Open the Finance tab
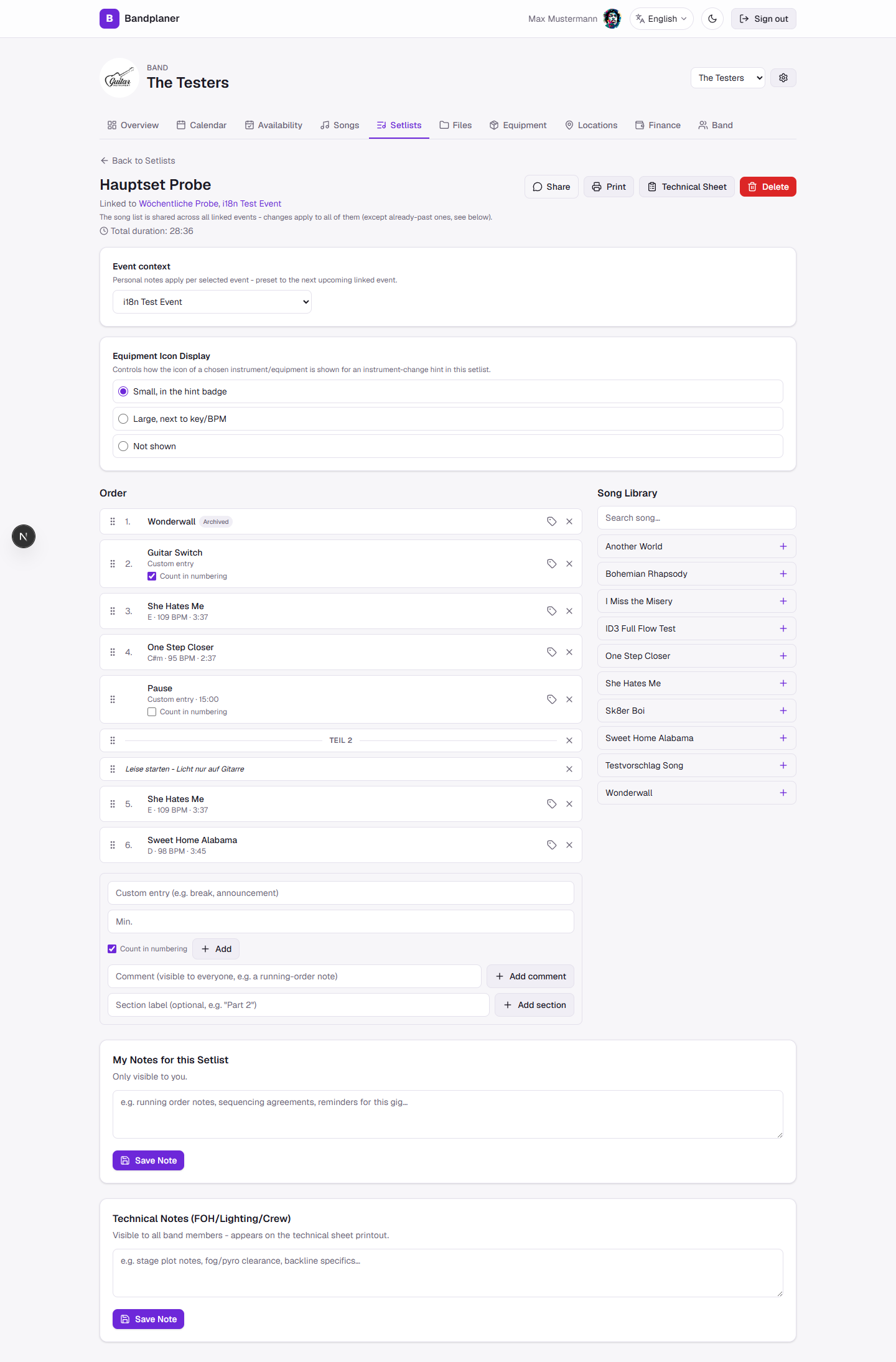This screenshot has height=1362, width=896. pos(658,125)
